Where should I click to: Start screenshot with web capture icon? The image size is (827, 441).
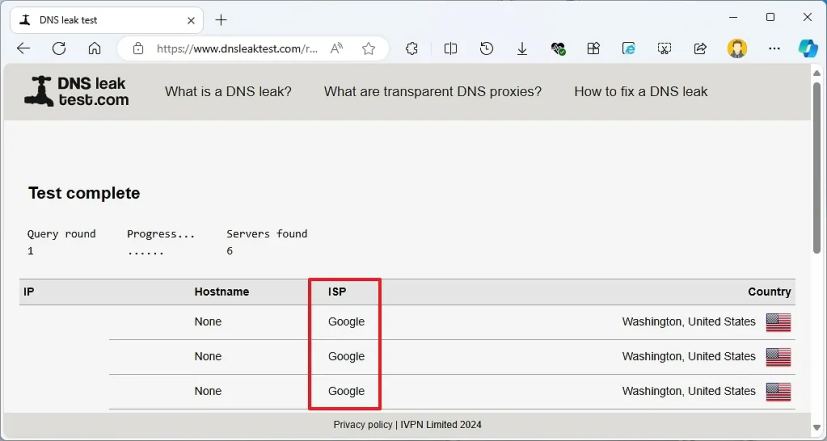point(665,49)
